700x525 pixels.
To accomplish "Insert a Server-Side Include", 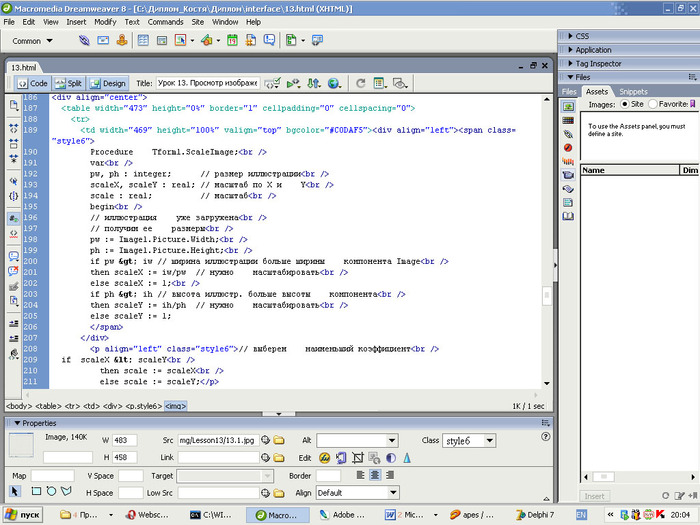I will tap(251, 41).
